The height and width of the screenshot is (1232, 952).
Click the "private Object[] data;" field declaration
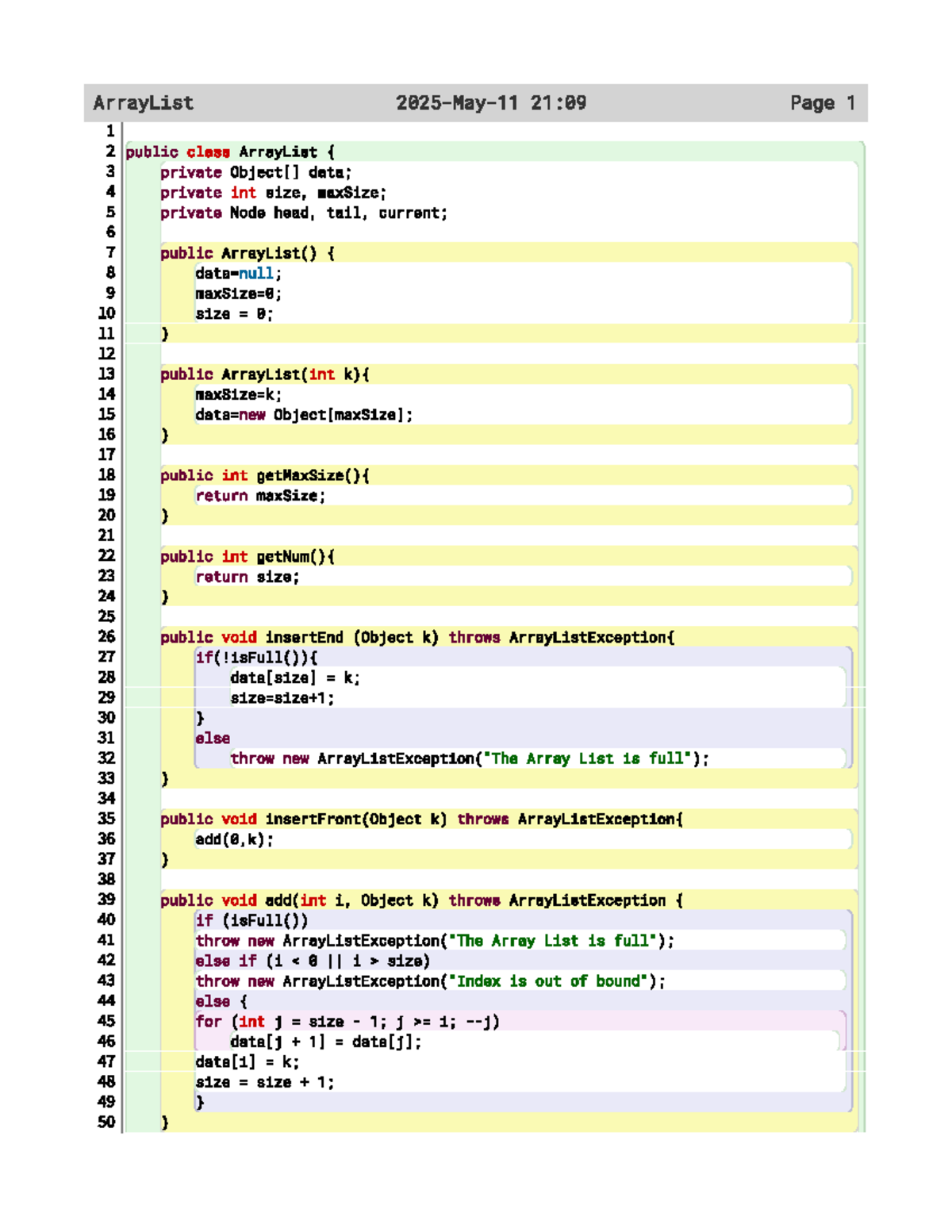tap(255, 173)
